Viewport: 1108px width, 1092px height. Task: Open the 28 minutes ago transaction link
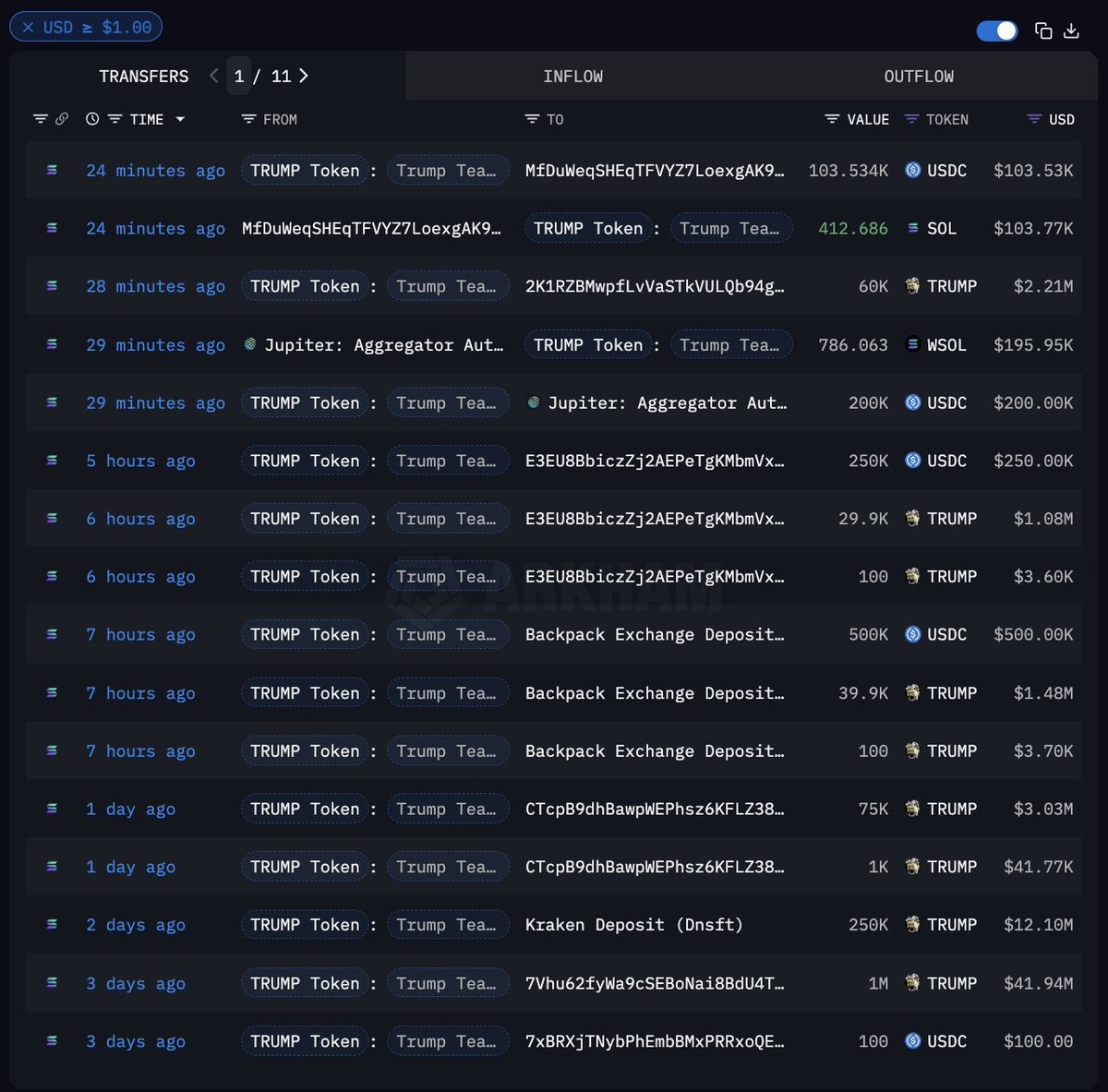coord(155,286)
